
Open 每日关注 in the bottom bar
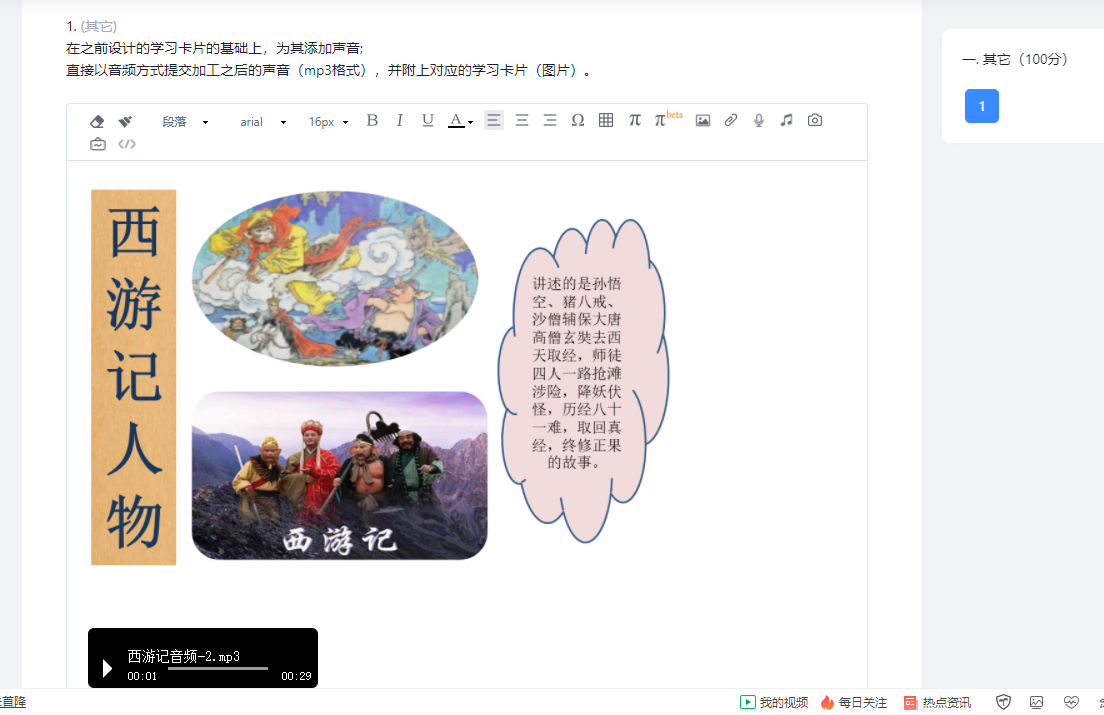coord(853,702)
